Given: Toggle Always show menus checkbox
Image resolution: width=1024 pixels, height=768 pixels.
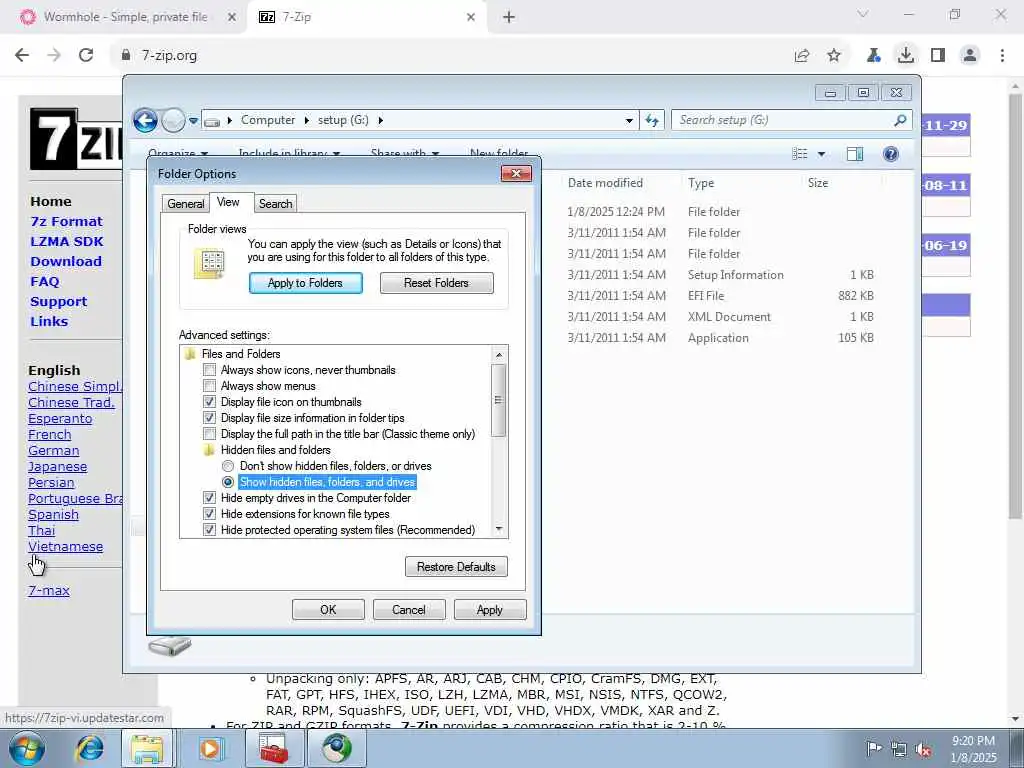Looking at the screenshot, I should click(210, 386).
